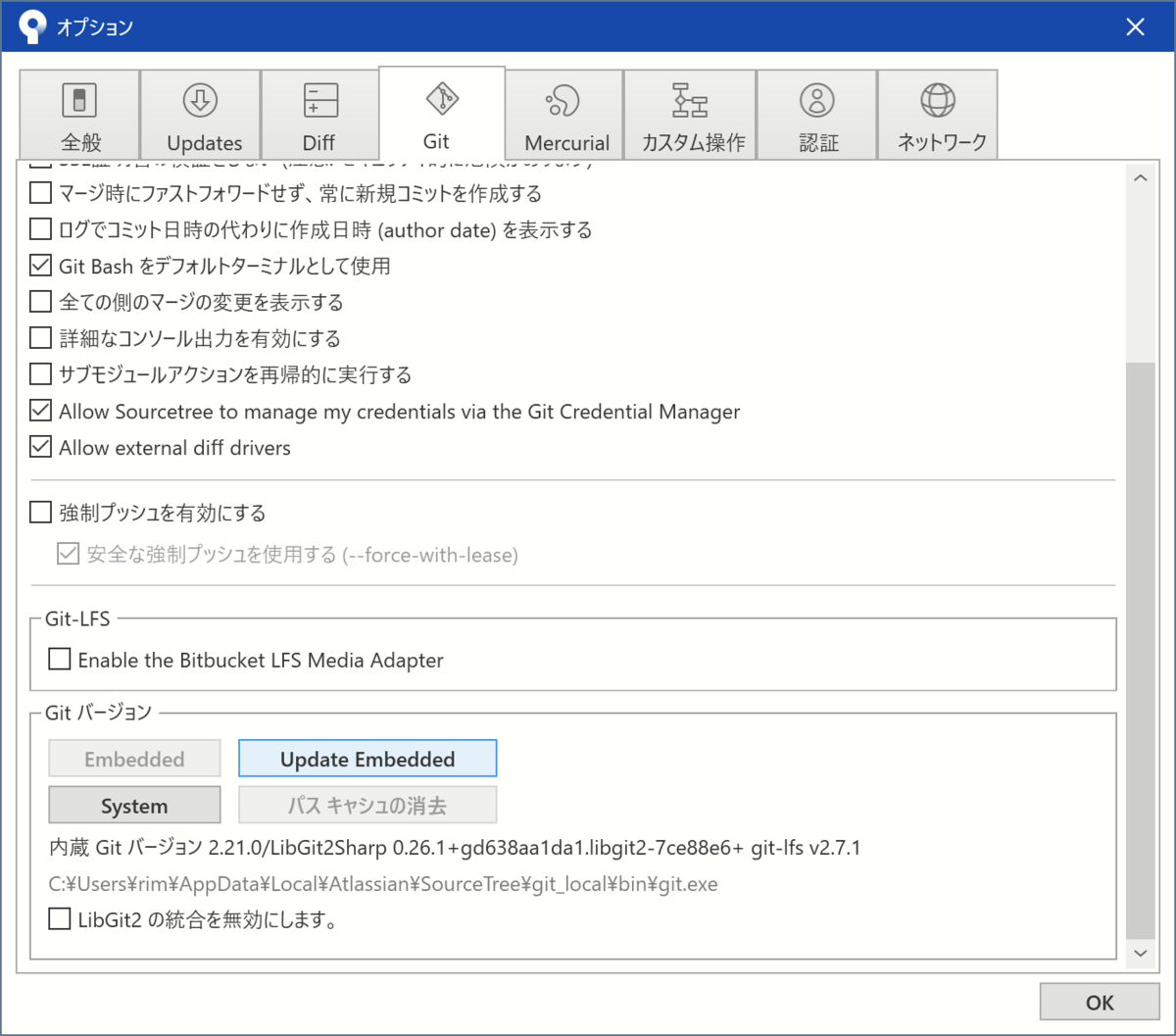
Task: Click the Diff settings icon
Action: click(318, 100)
